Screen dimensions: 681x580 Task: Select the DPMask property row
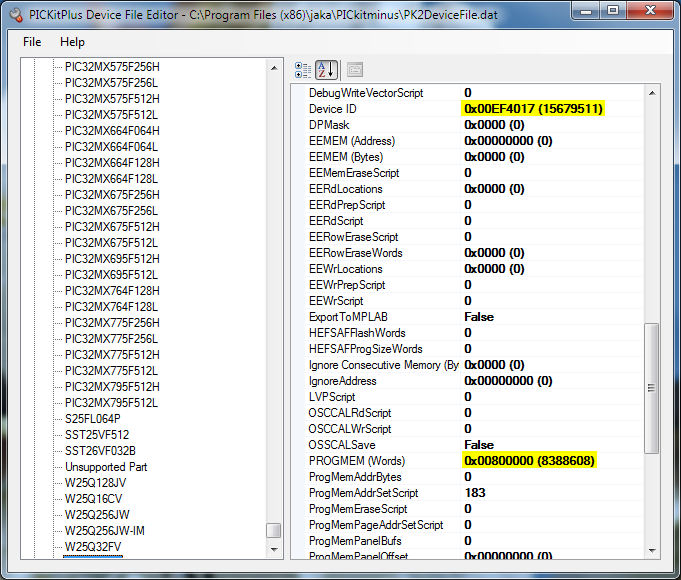click(475, 125)
